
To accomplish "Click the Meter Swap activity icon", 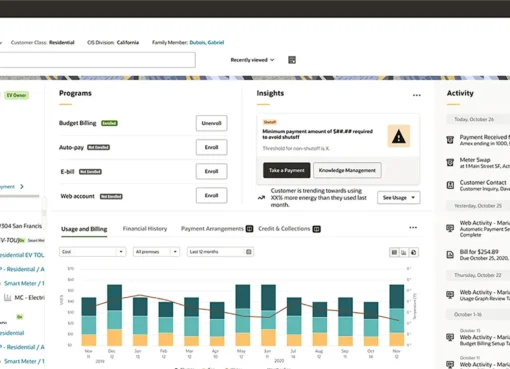I will (x=450, y=163).
